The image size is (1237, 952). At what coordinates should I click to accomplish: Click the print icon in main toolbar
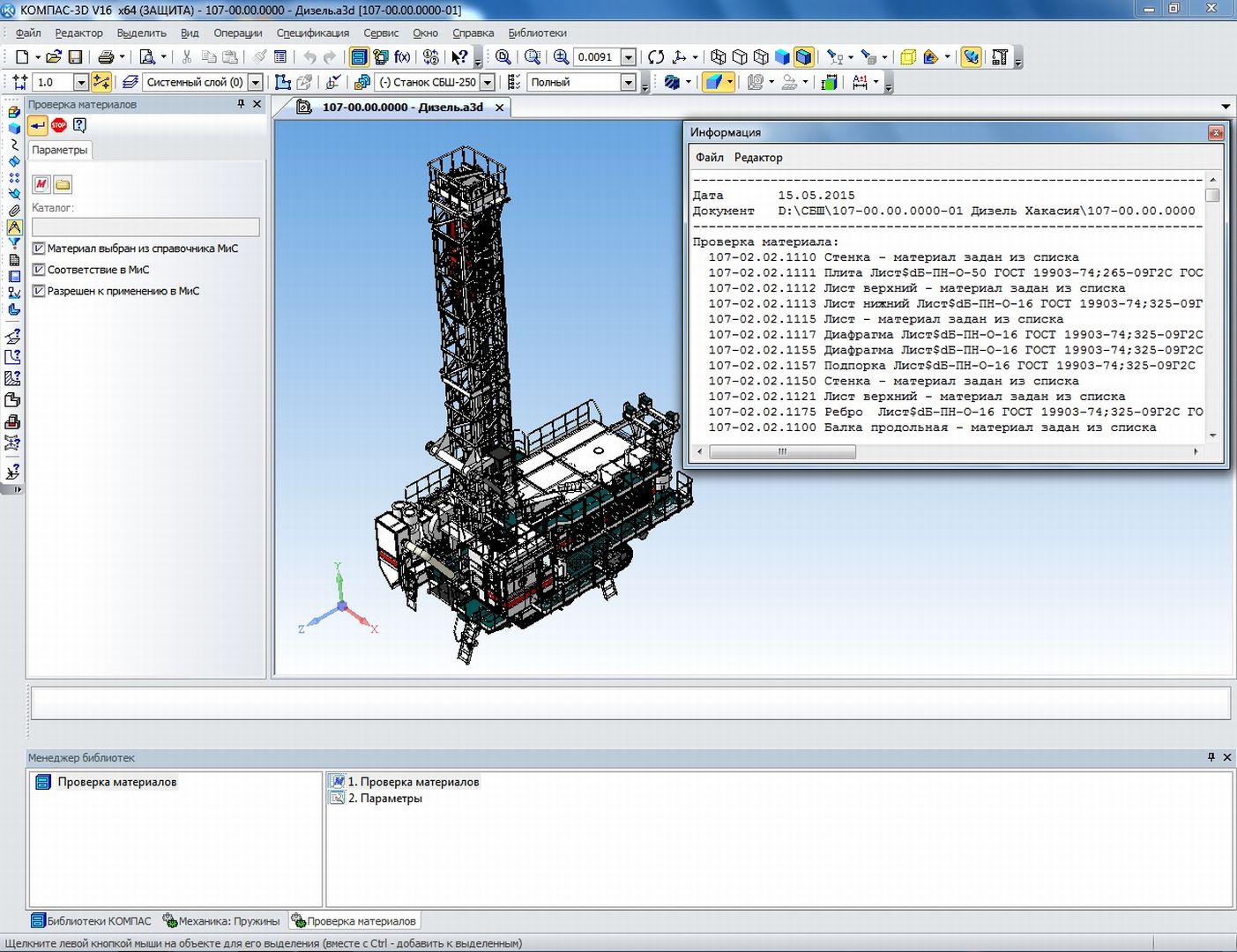click(106, 57)
